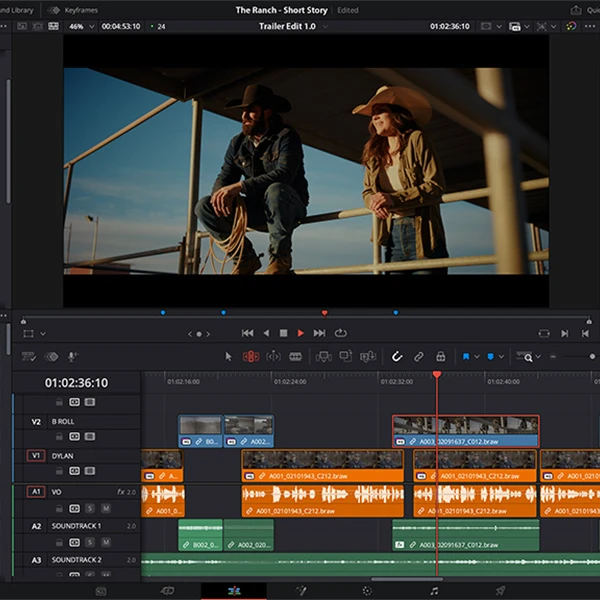The width and height of the screenshot is (600, 600).
Task: Click the Position Lock padlock icon
Action: 440,356
